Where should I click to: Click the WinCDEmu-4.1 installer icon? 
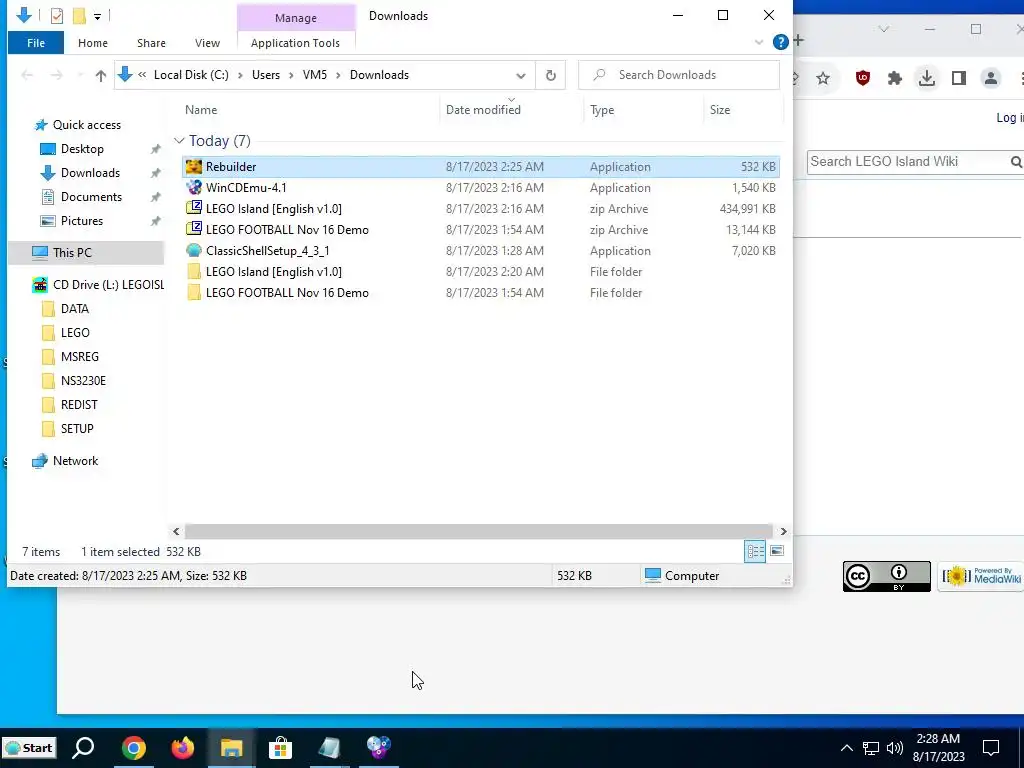(x=194, y=187)
